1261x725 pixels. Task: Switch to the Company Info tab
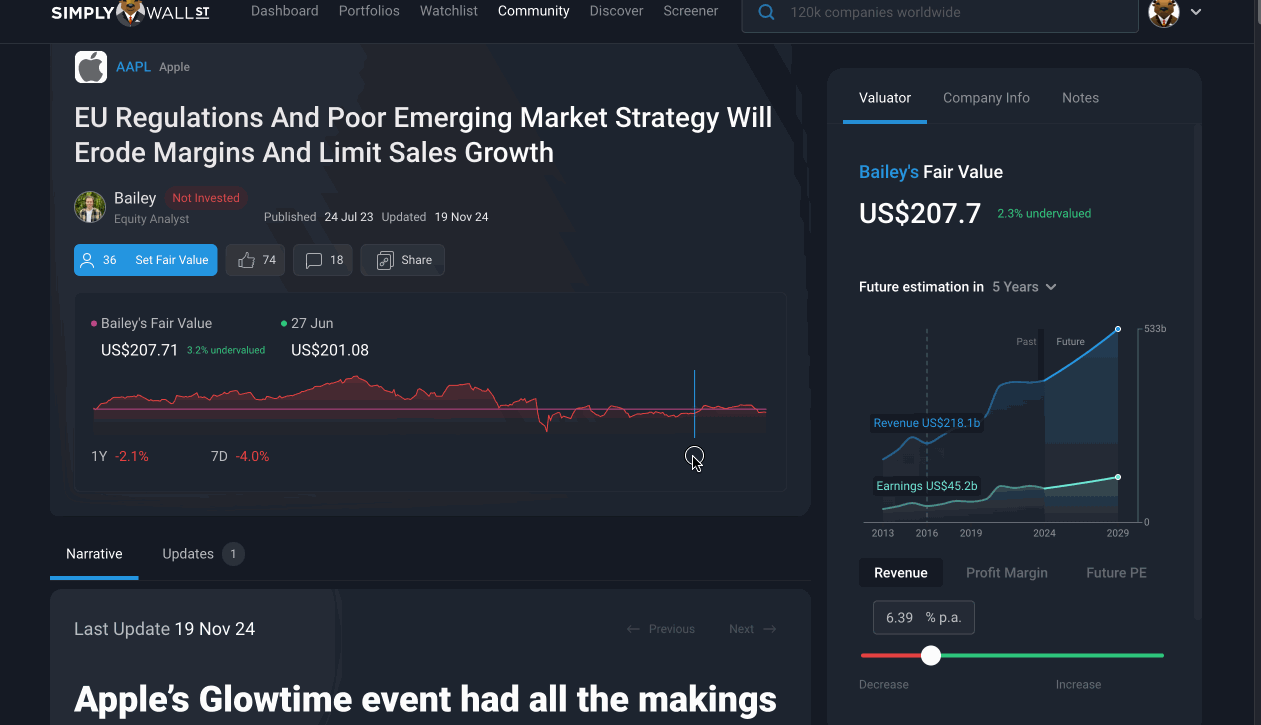pyautogui.click(x=986, y=98)
